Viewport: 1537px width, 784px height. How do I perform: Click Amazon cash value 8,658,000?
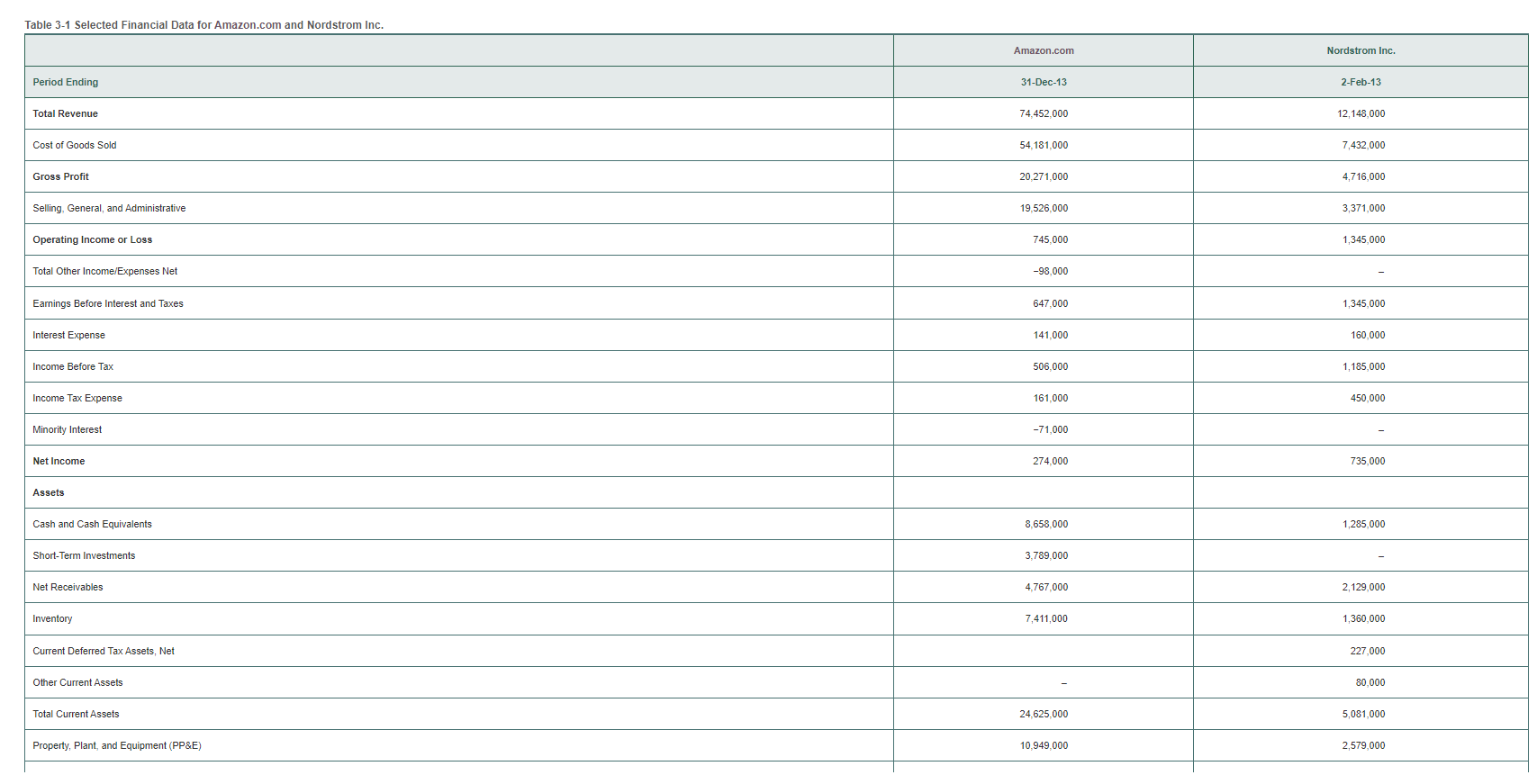[1046, 524]
